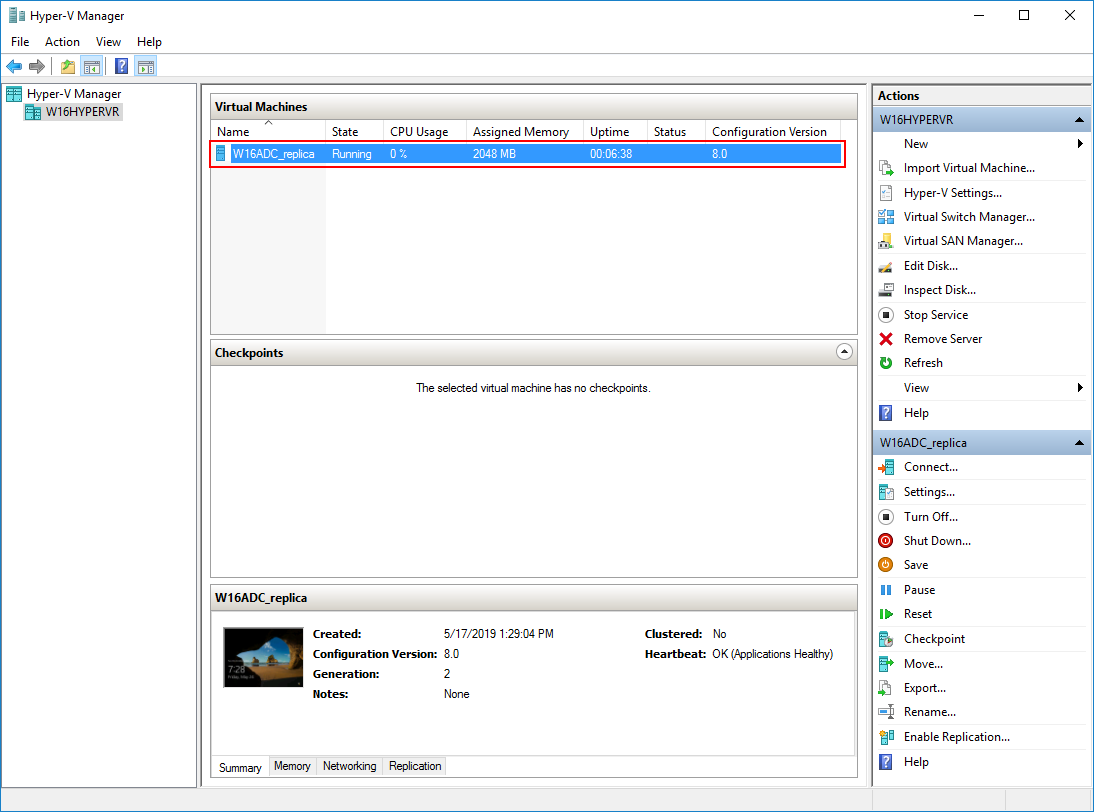Click the red Shut Down icon
1094x812 pixels.
pyautogui.click(x=886, y=541)
